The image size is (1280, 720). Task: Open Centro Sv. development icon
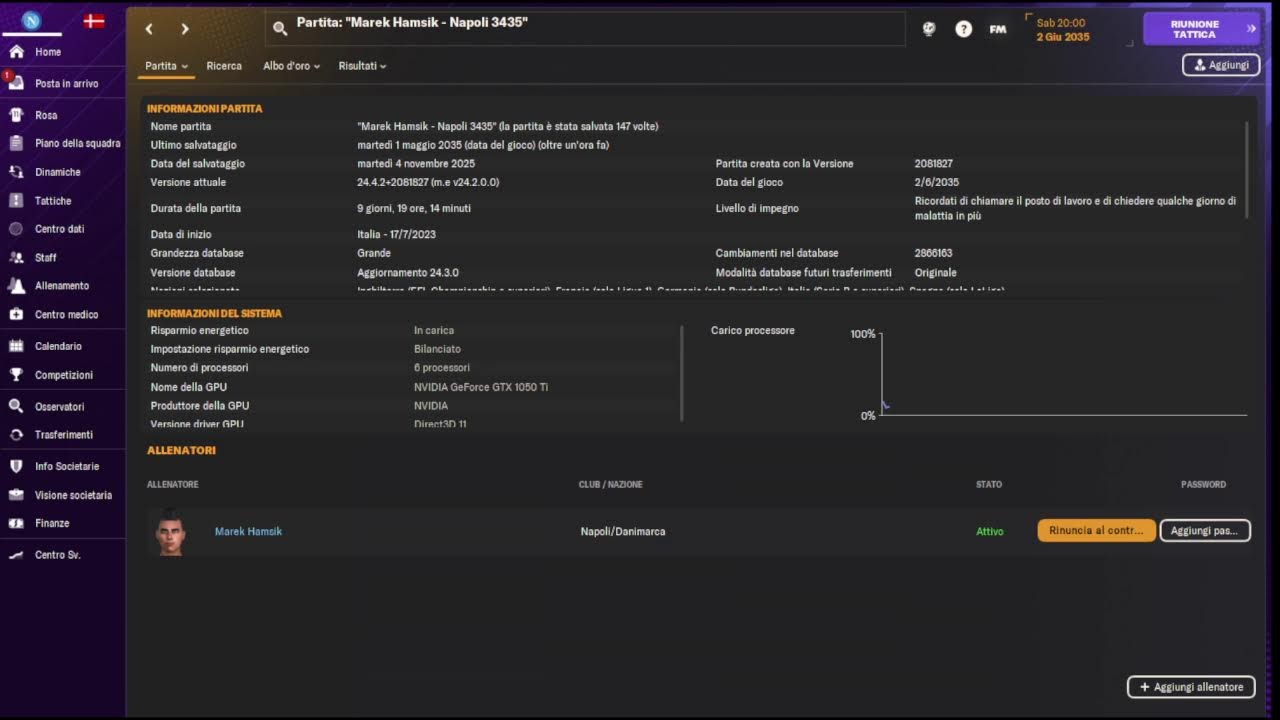click(16, 555)
